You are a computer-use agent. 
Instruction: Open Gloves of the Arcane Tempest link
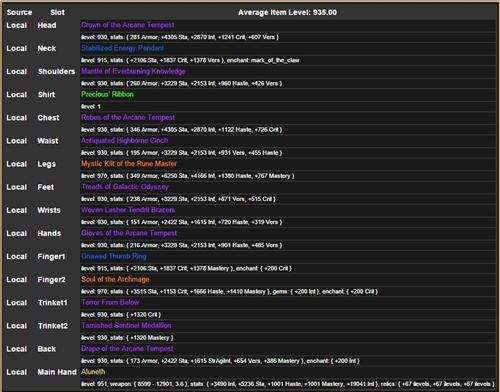tap(129, 233)
